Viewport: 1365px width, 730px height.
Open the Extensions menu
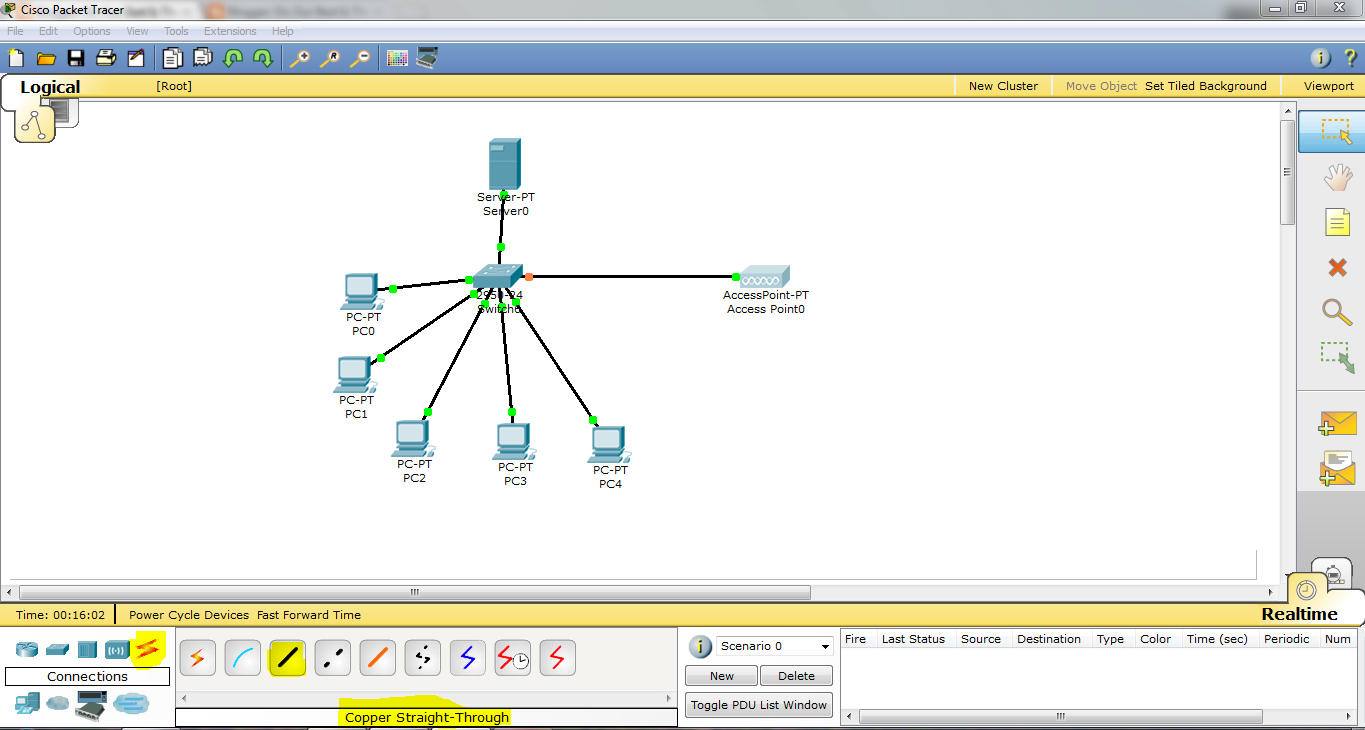pos(230,31)
